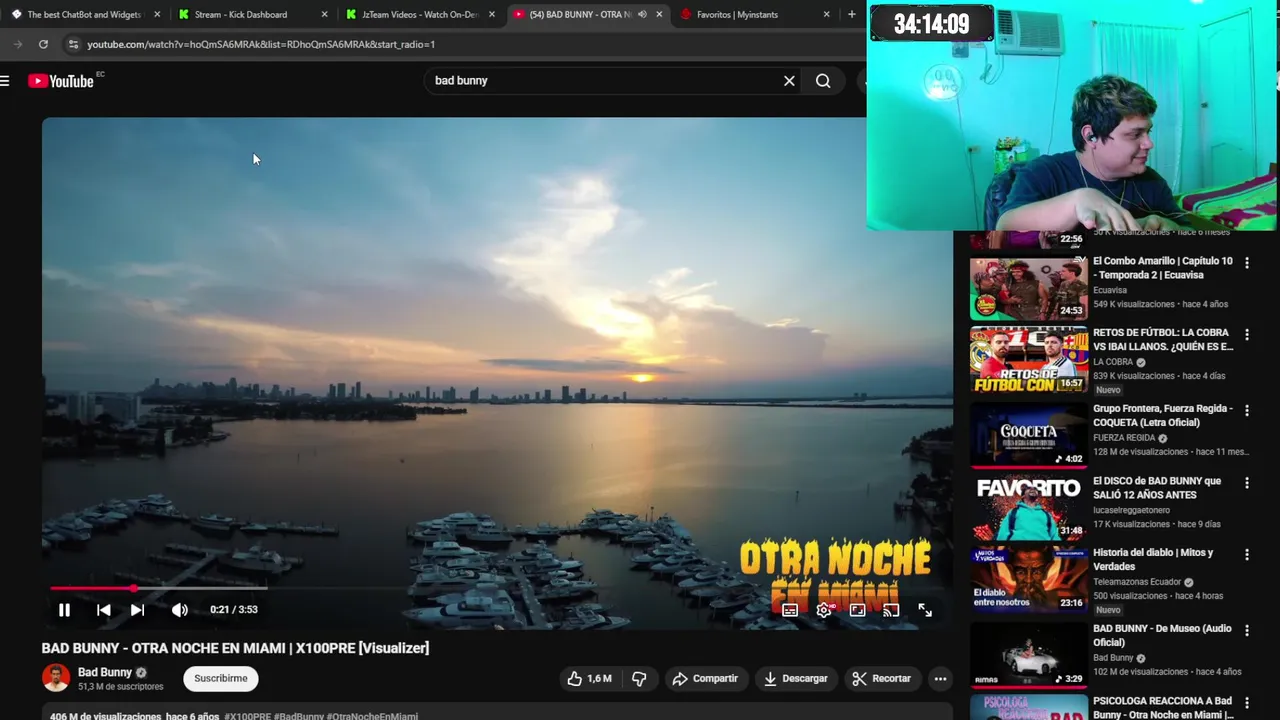Open options for El DISCO de BAD BUNNY
This screenshot has height=720, width=1280.
click(x=1246, y=483)
